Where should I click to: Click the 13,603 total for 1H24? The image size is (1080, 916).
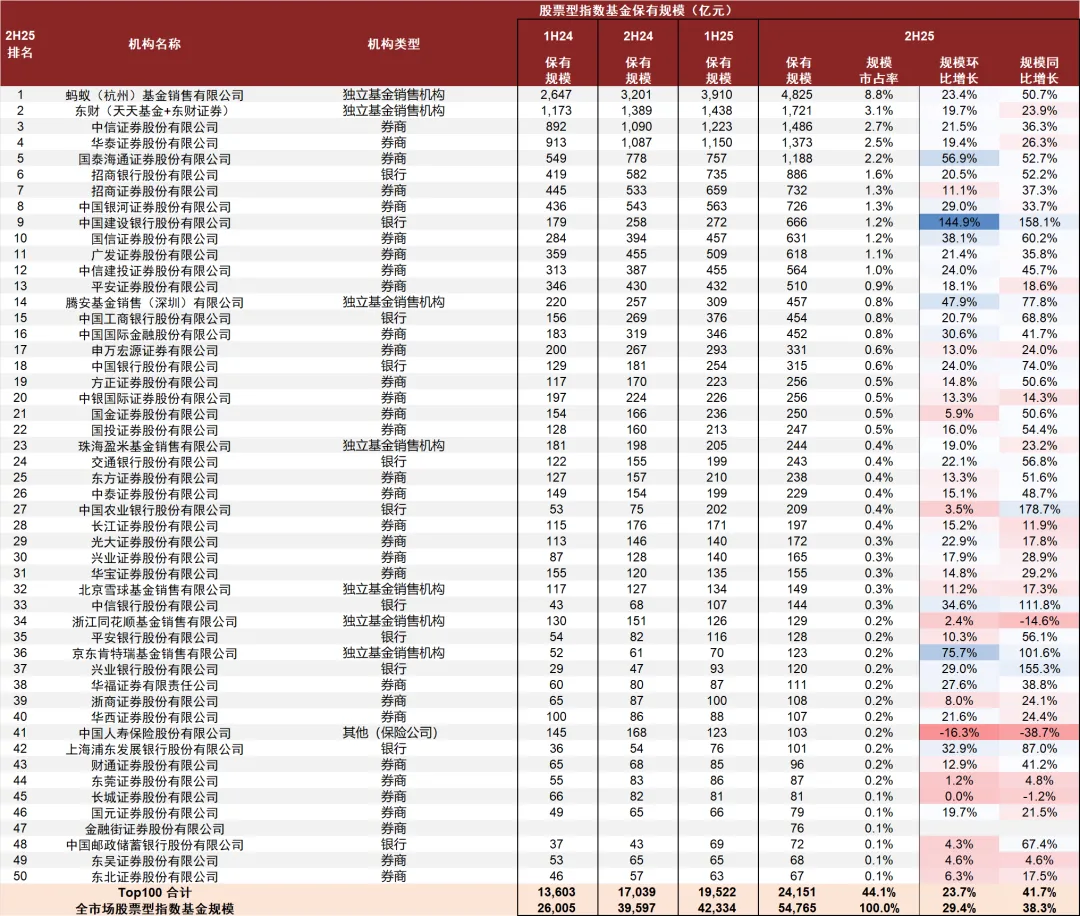[557, 893]
